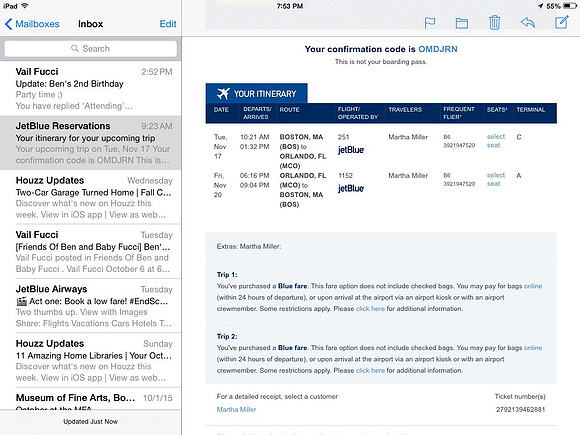Tap the jetBlue logo for flight 1152
Image resolution: width=580 pixels, height=435 pixels.
coord(351,188)
